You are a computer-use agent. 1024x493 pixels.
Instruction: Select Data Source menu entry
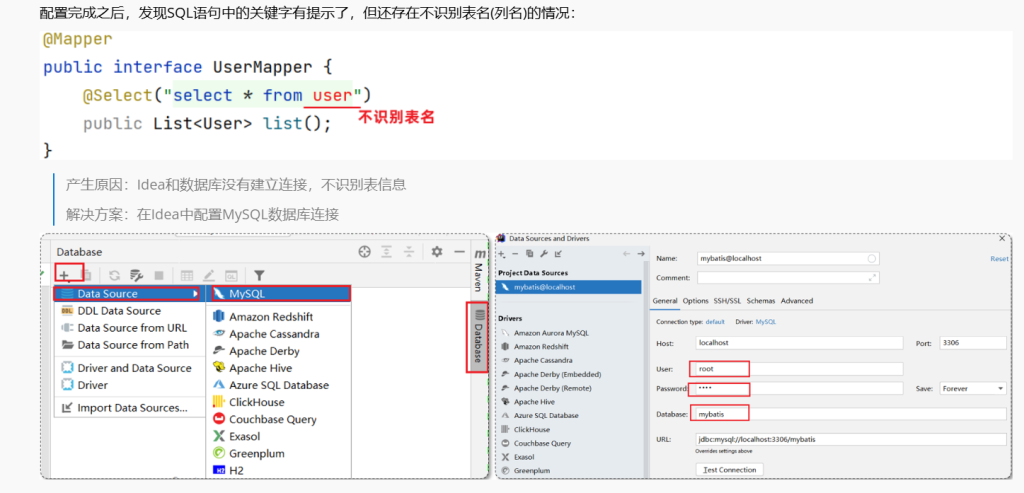click(x=127, y=294)
